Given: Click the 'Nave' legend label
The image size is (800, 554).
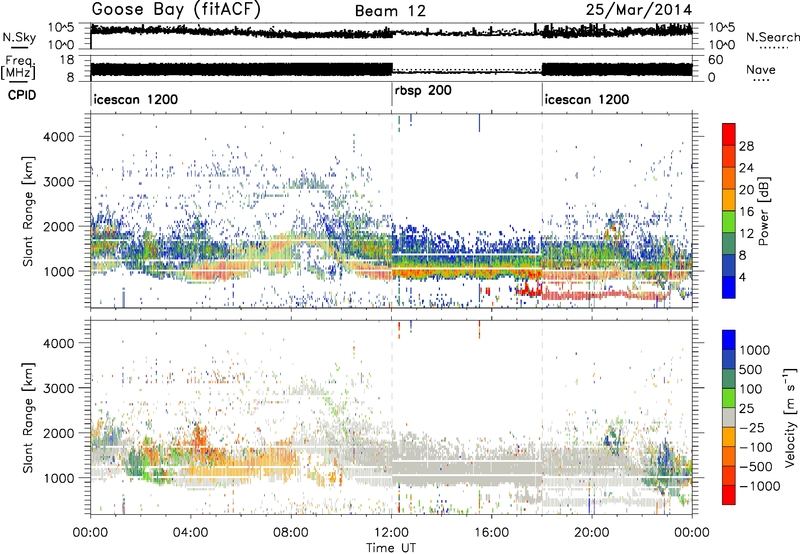Looking at the screenshot, I should point(761,69).
